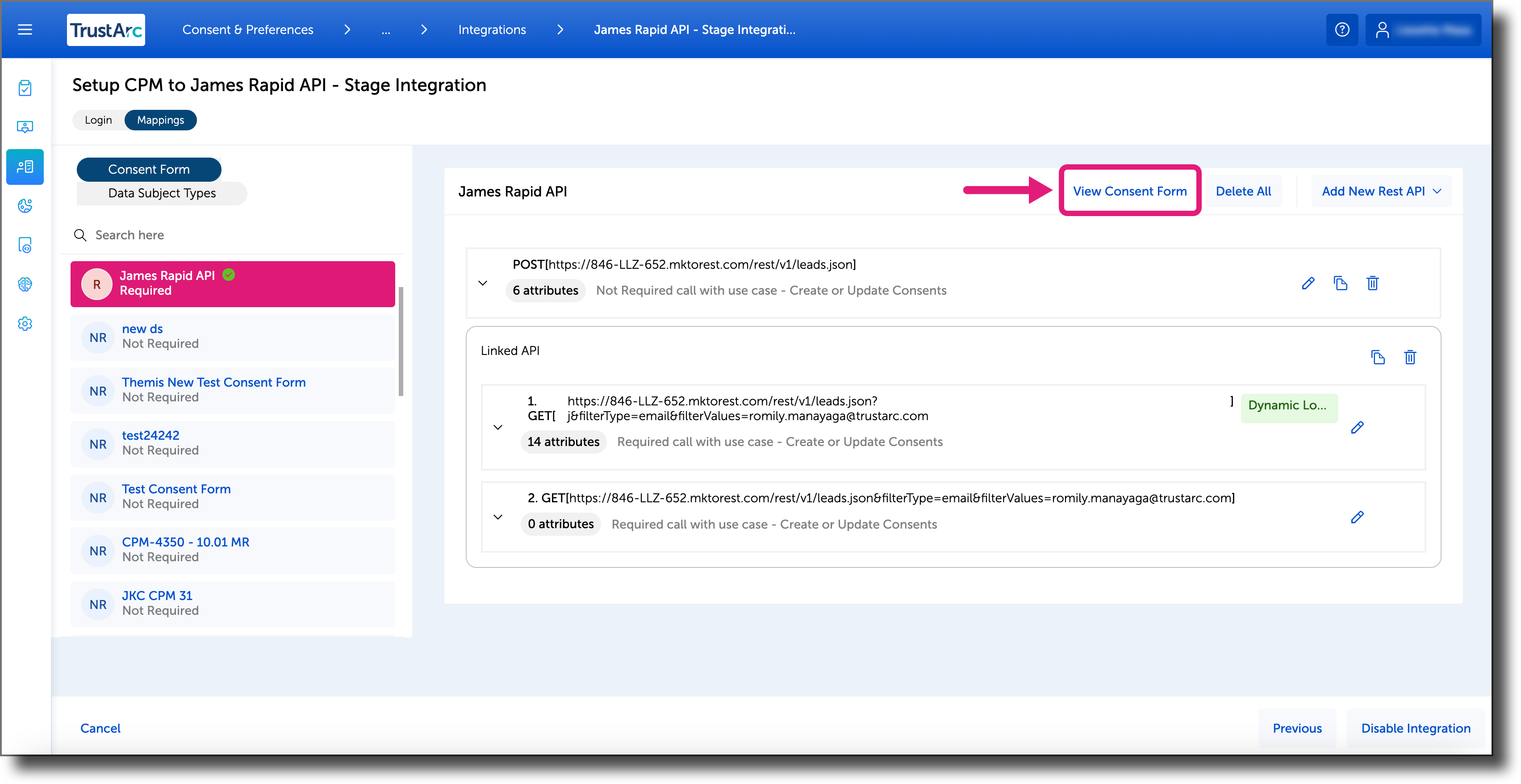Click the Delete All button
The image size is (1521, 784).
[1243, 191]
